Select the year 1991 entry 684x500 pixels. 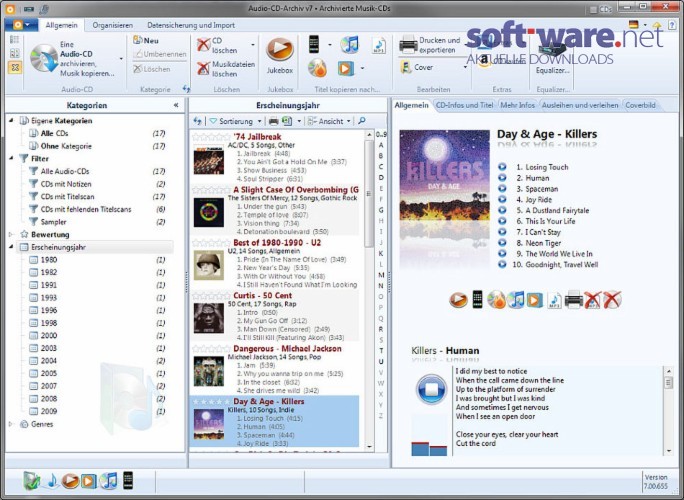pyautogui.click(x=48, y=284)
